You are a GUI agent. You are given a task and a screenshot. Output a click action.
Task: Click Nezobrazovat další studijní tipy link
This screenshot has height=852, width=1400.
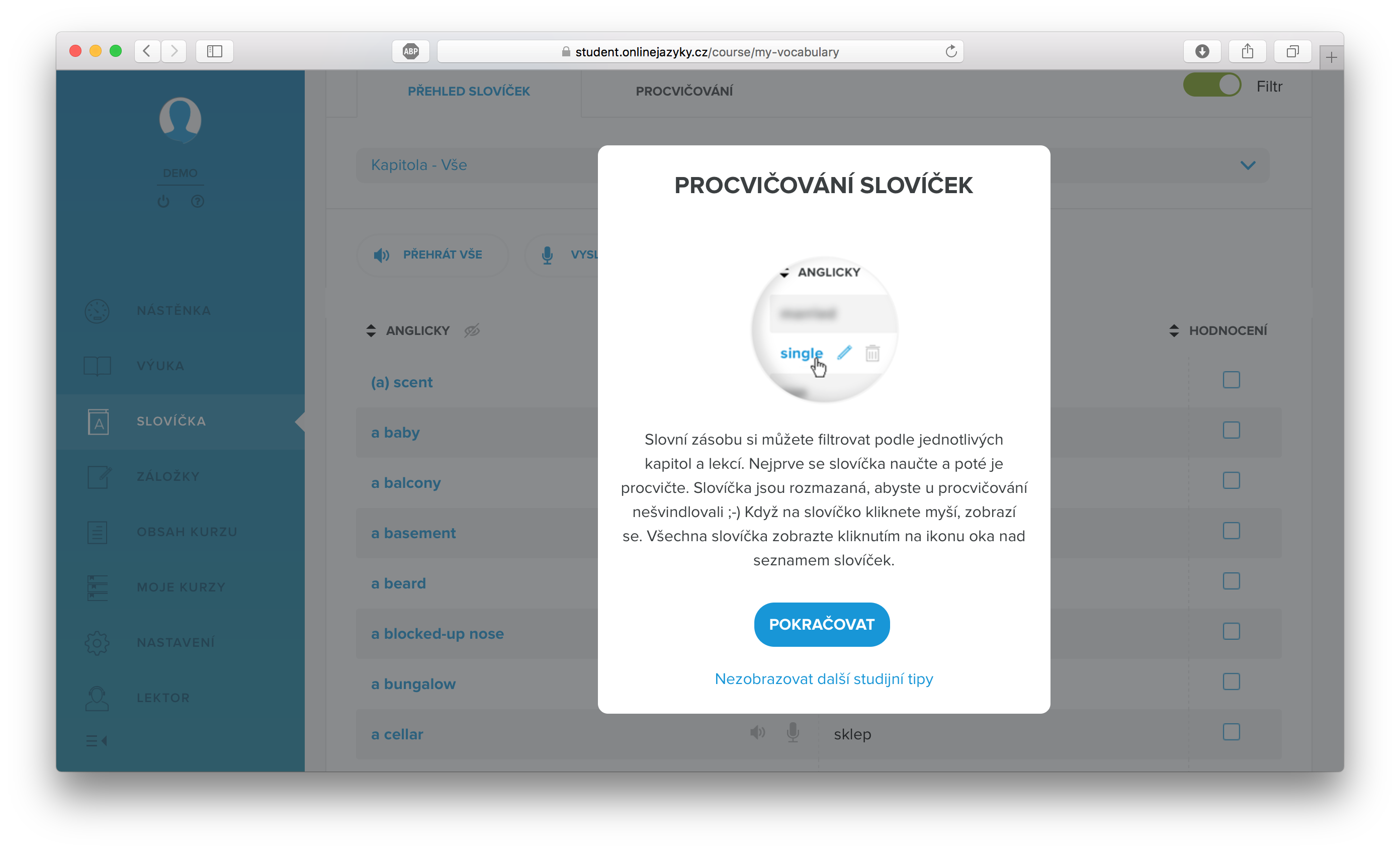(x=824, y=678)
